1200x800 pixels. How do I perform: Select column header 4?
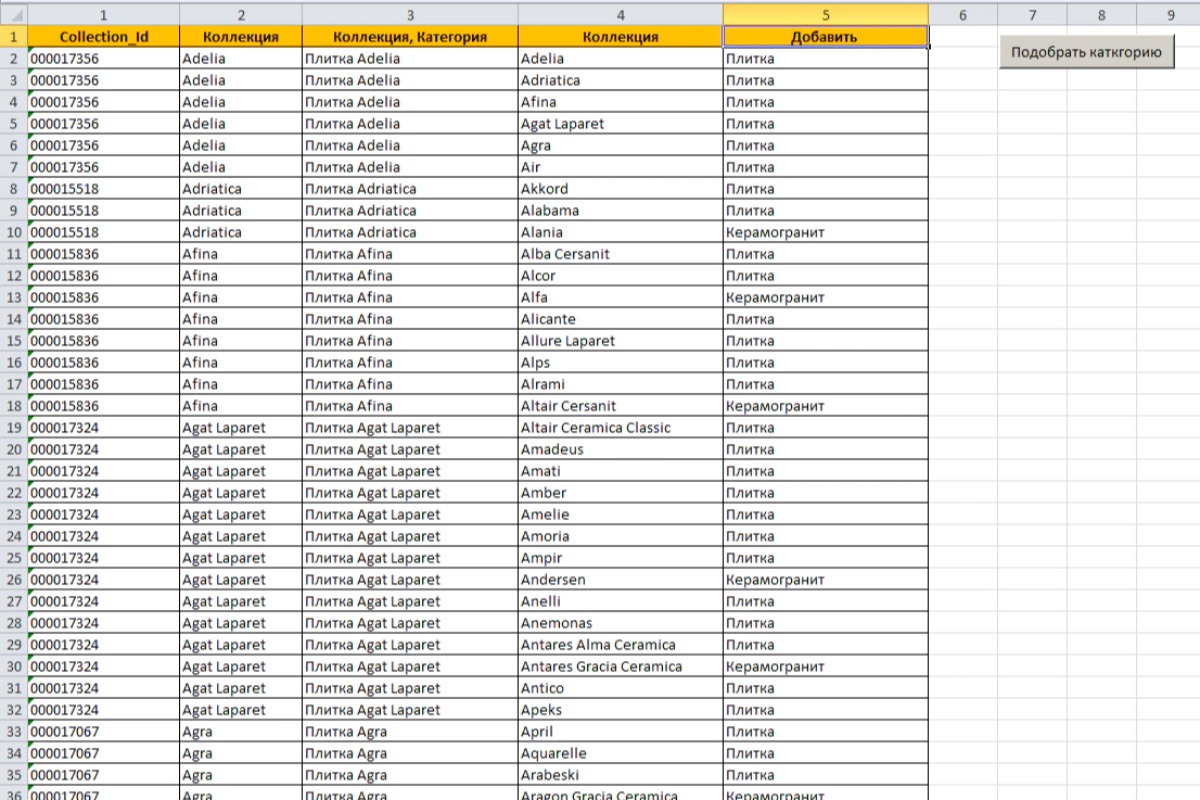[x=621, y=15]
